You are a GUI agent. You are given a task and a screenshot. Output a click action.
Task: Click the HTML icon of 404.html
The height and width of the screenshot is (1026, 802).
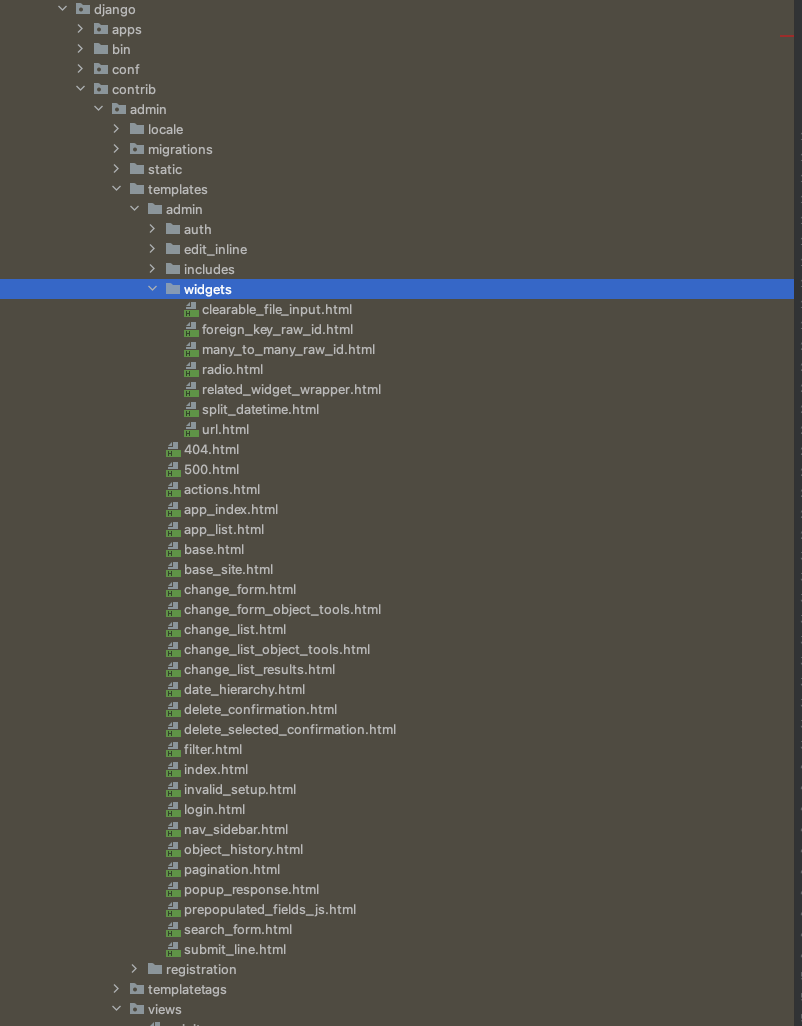[x=173, y=450]
